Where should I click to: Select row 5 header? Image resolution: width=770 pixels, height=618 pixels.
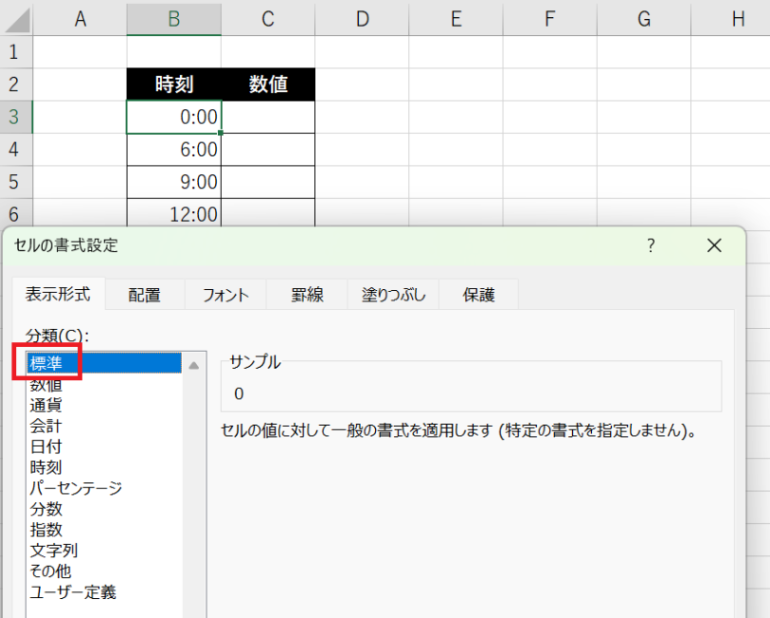point(16,182)
